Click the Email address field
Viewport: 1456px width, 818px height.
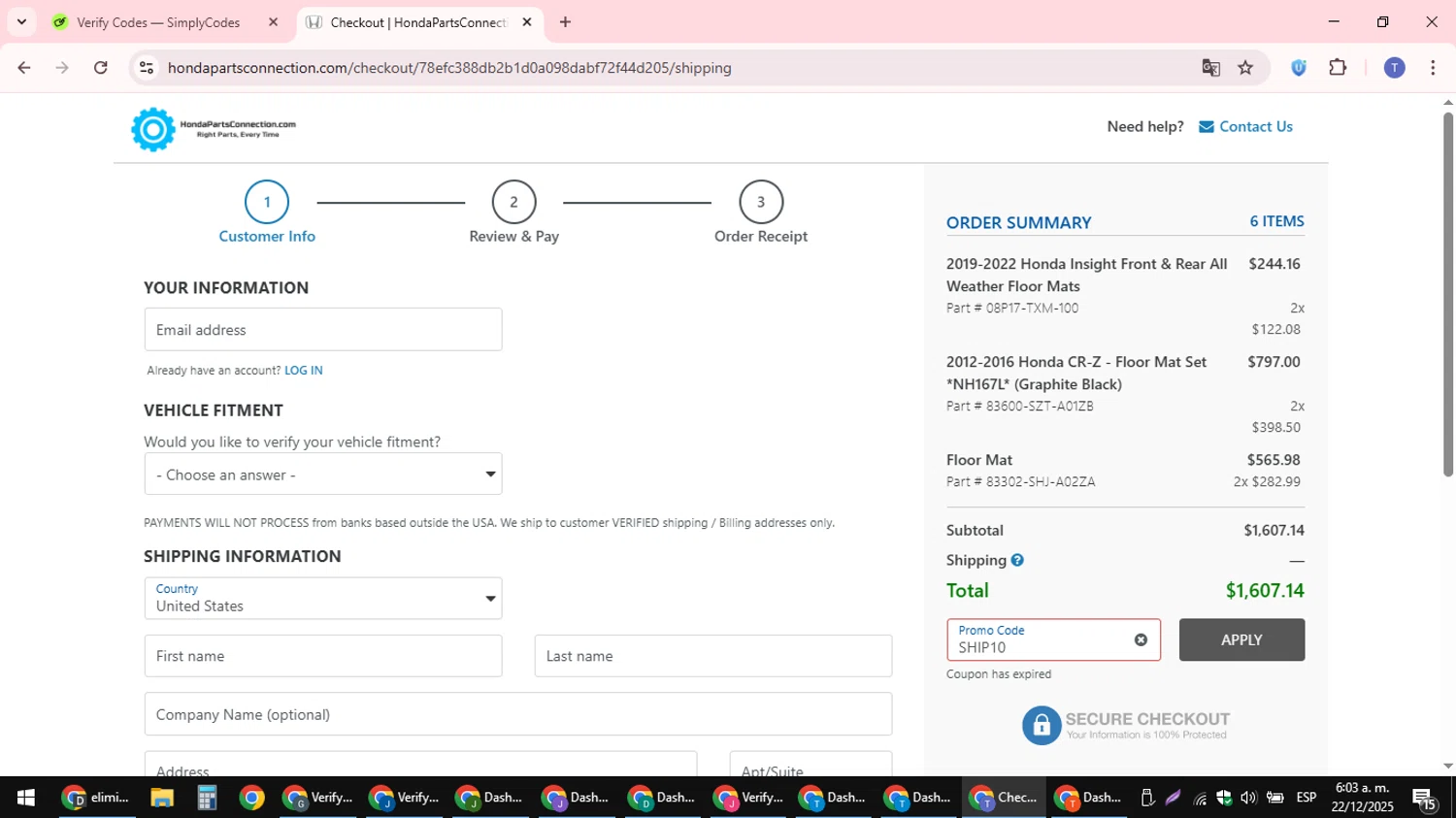pos(323,330)
